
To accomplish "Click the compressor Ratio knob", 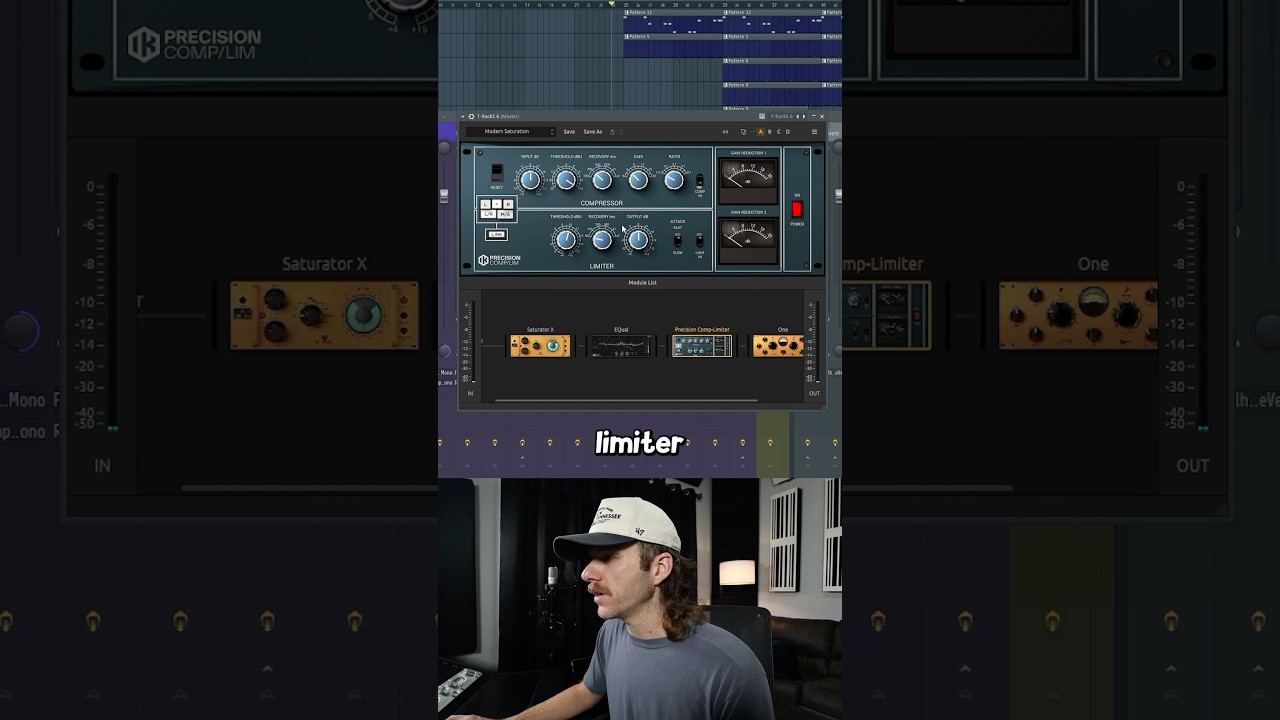I will (x=674, y=180).
